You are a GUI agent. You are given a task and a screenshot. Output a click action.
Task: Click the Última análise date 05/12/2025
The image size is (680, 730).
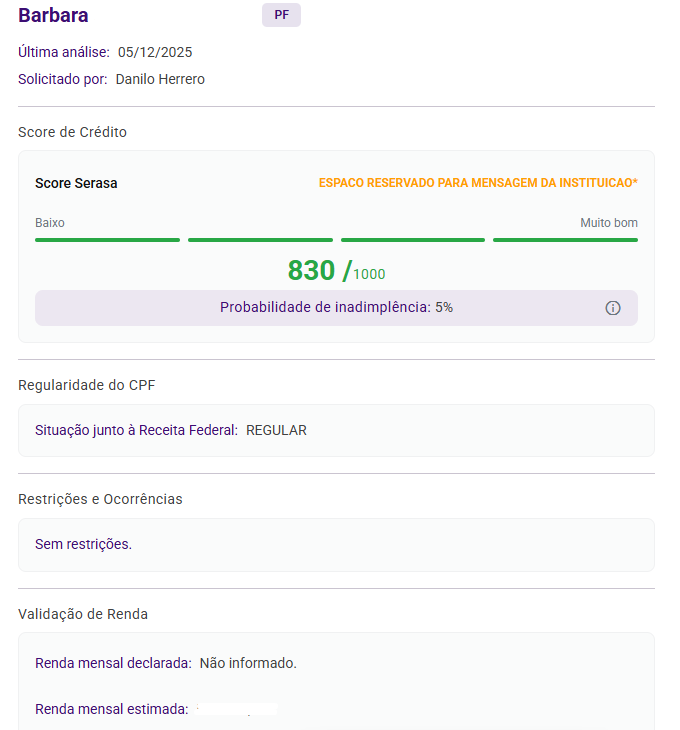pos(155,52)
